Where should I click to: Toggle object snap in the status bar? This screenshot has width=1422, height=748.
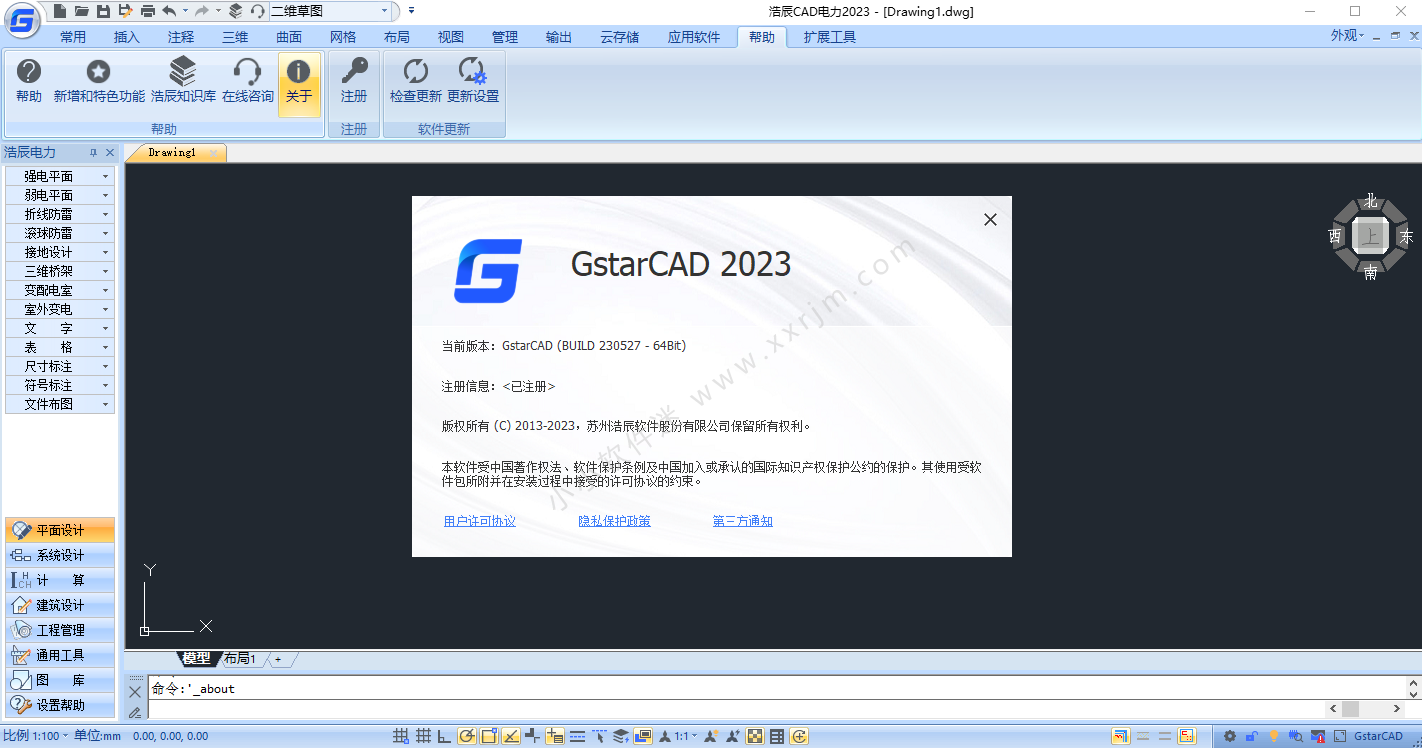(489, 736)
